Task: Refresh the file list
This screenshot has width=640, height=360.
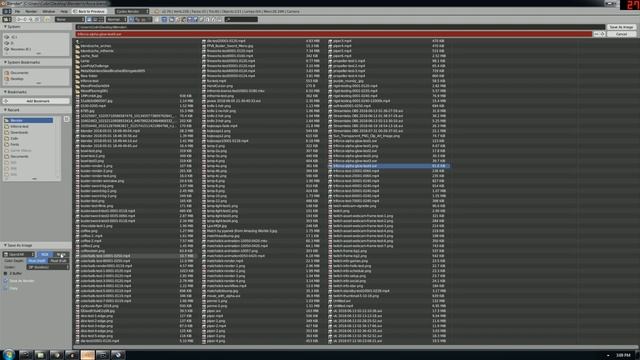Action: (x=36, y=19)
